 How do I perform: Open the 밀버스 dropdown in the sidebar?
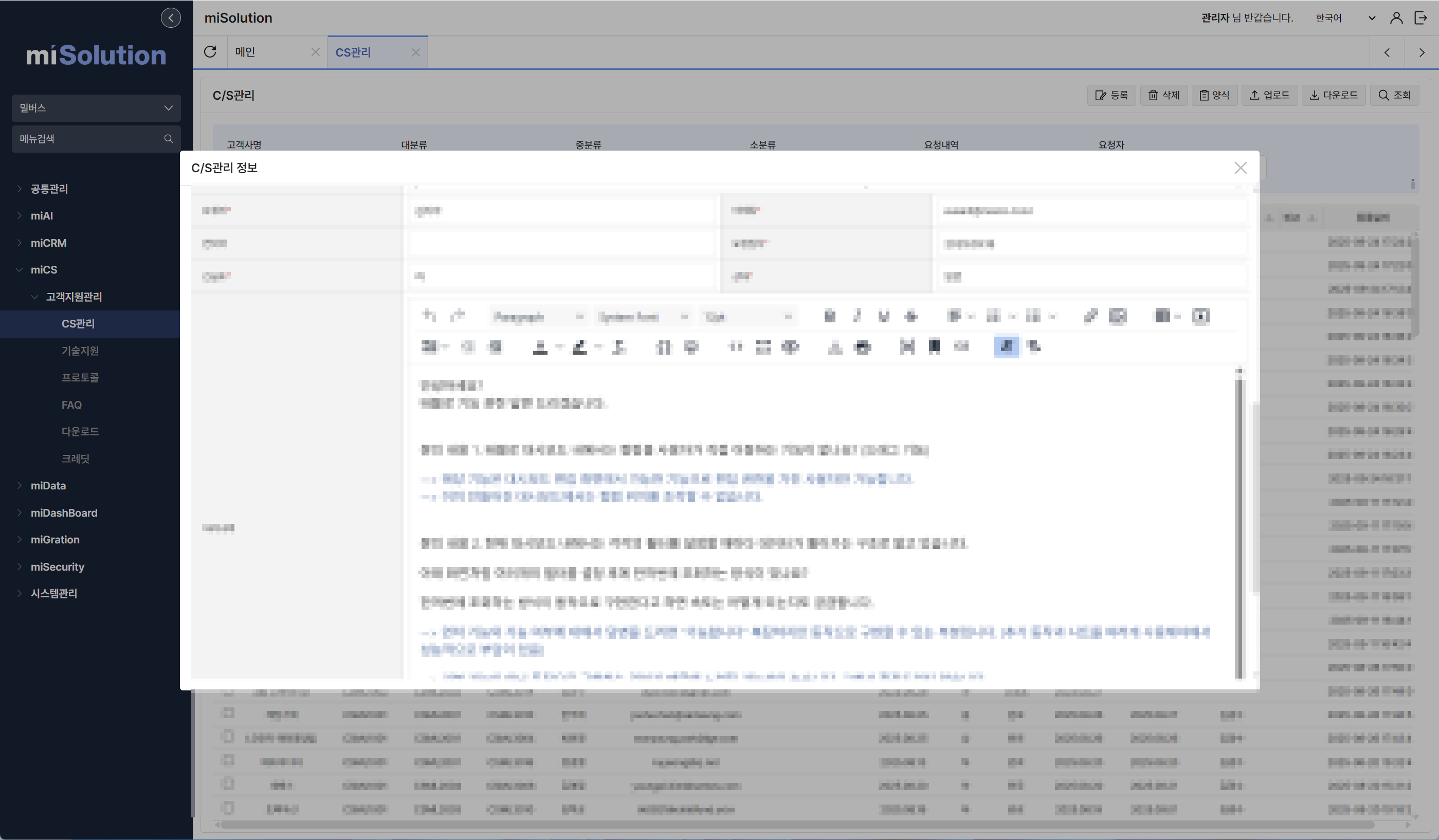tap(96, 108)
